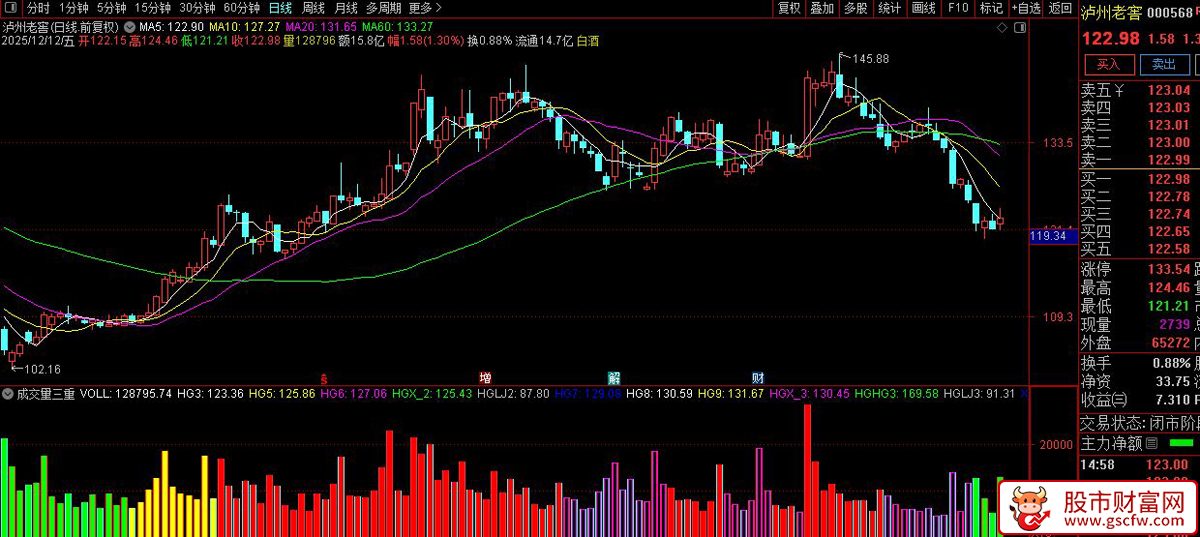Click 买五 price 122.58
Screen dimensions: 1200x537
1168,249
